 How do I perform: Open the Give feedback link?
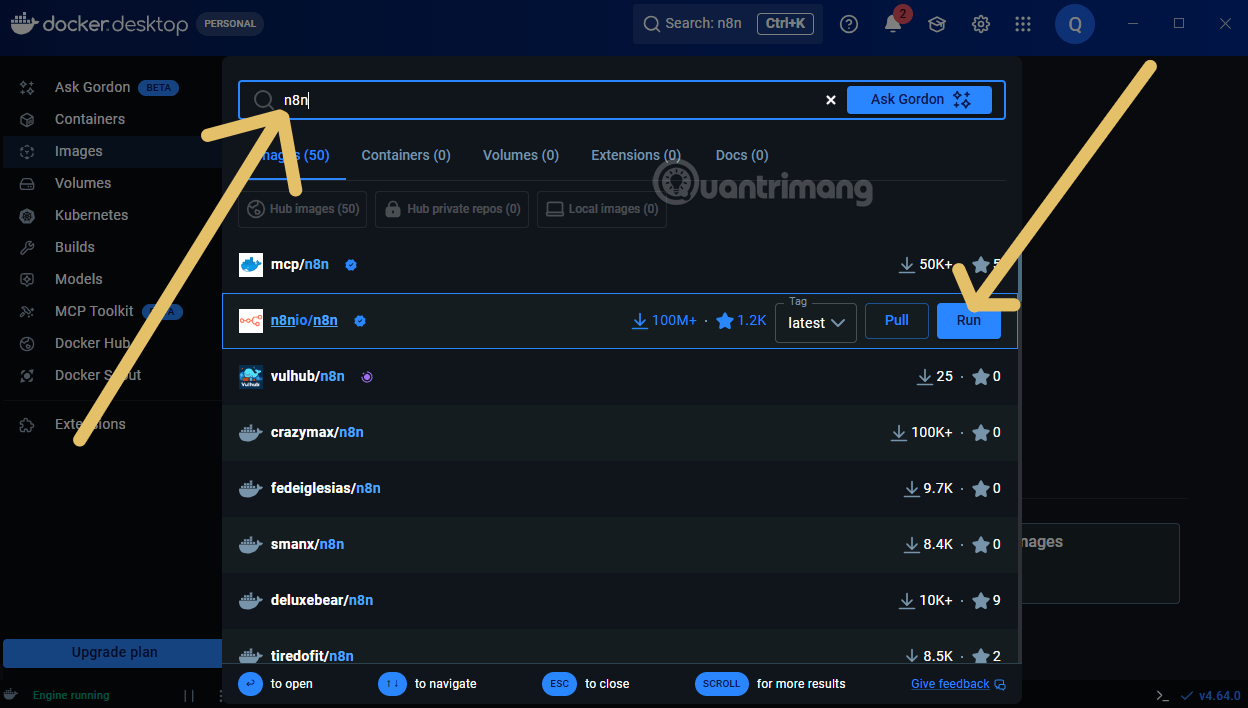pyautogui.click(x=958, y=684)
